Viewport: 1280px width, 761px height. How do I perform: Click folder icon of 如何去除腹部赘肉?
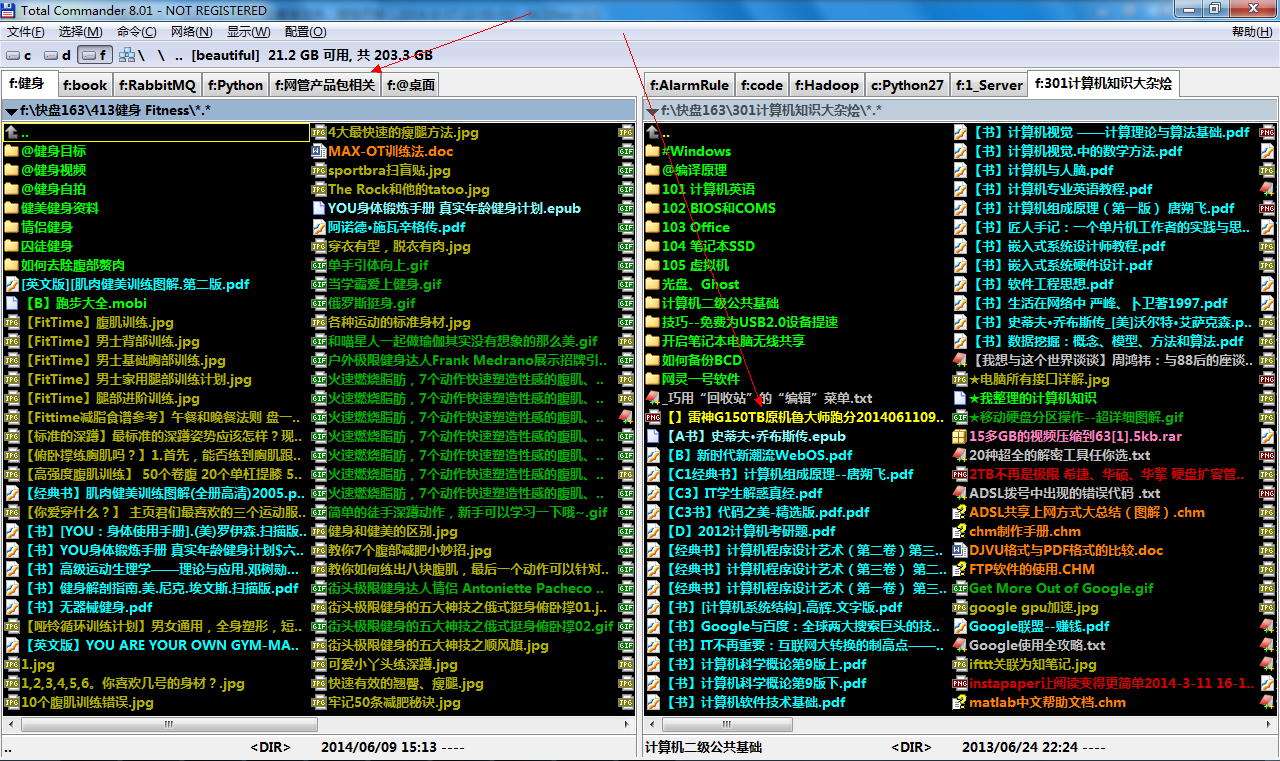click(11, 265)
